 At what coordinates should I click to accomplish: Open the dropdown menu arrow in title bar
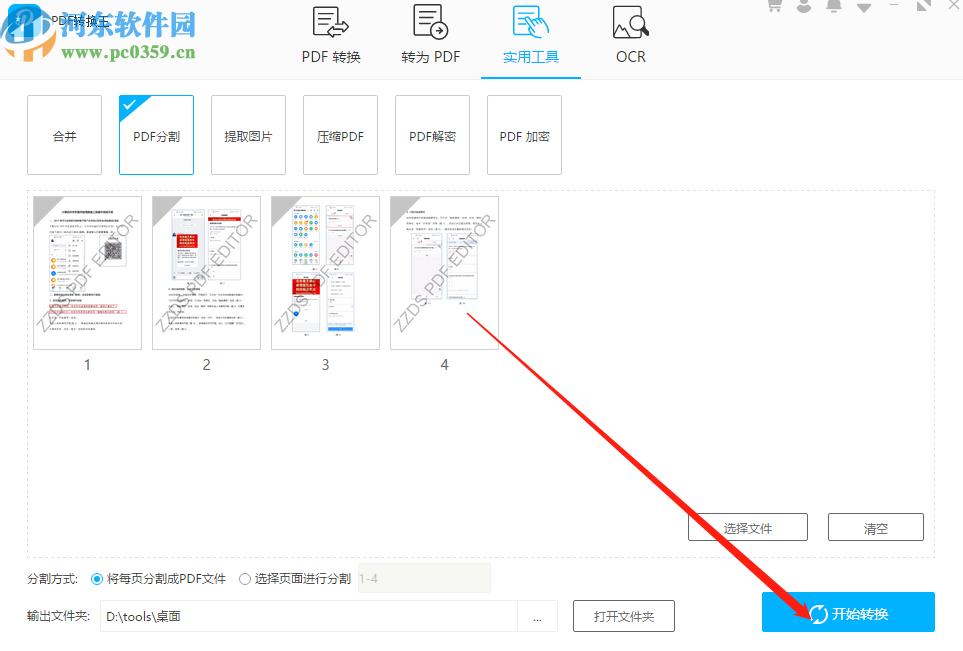[864, 7]
